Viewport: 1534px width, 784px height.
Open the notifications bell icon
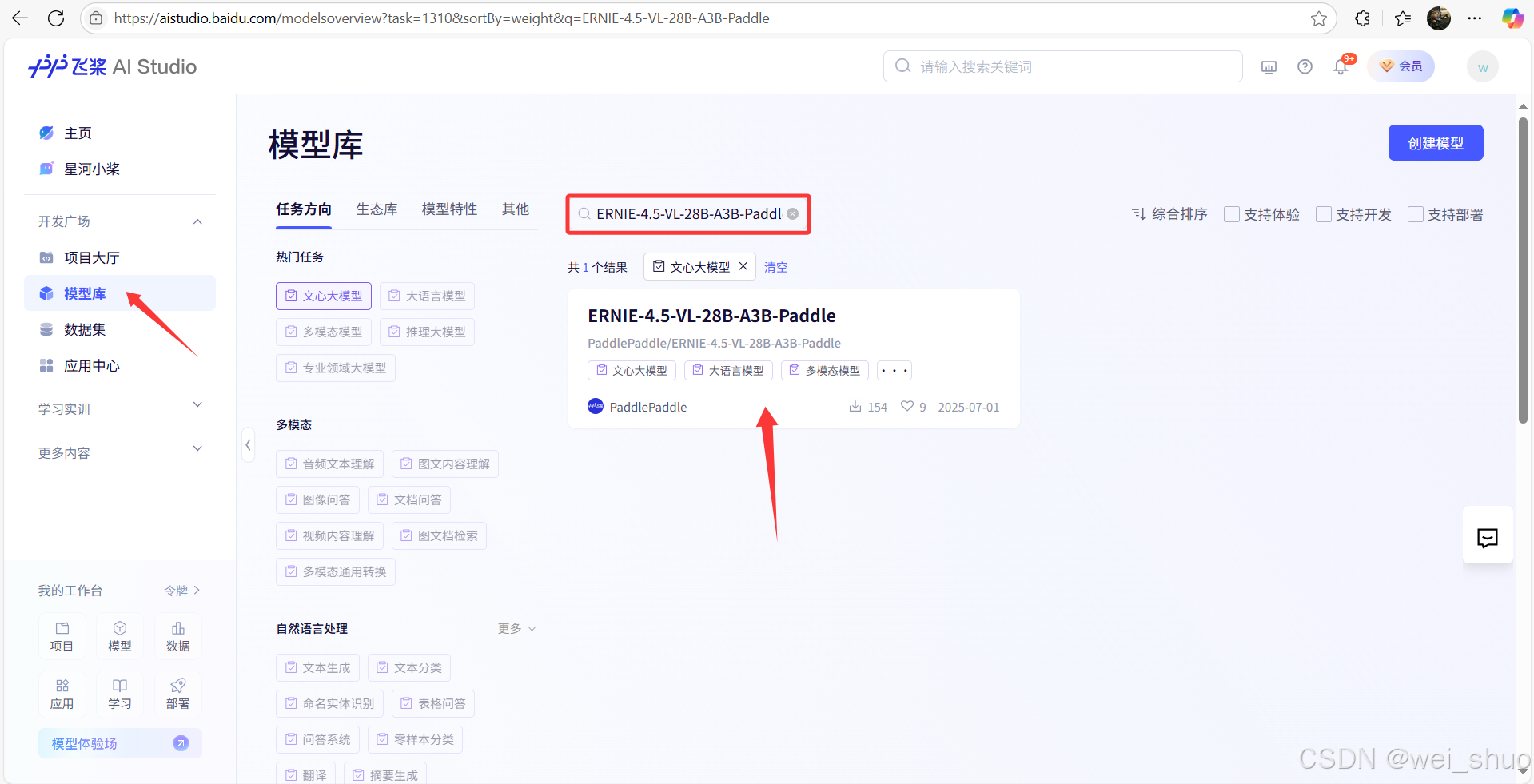(1341, 67)
